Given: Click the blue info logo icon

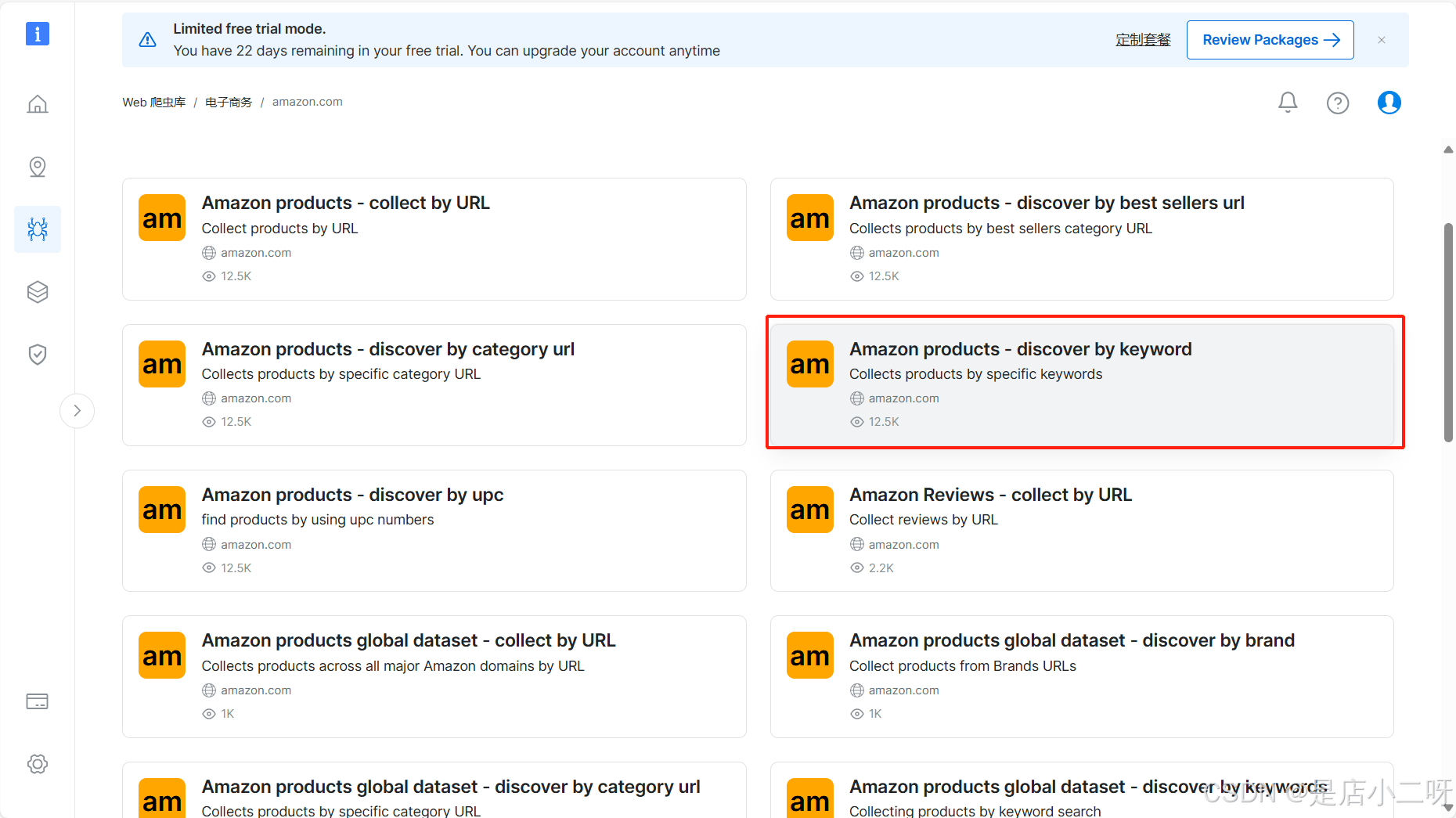Looking at the screenshot, I should coord(38,34).
